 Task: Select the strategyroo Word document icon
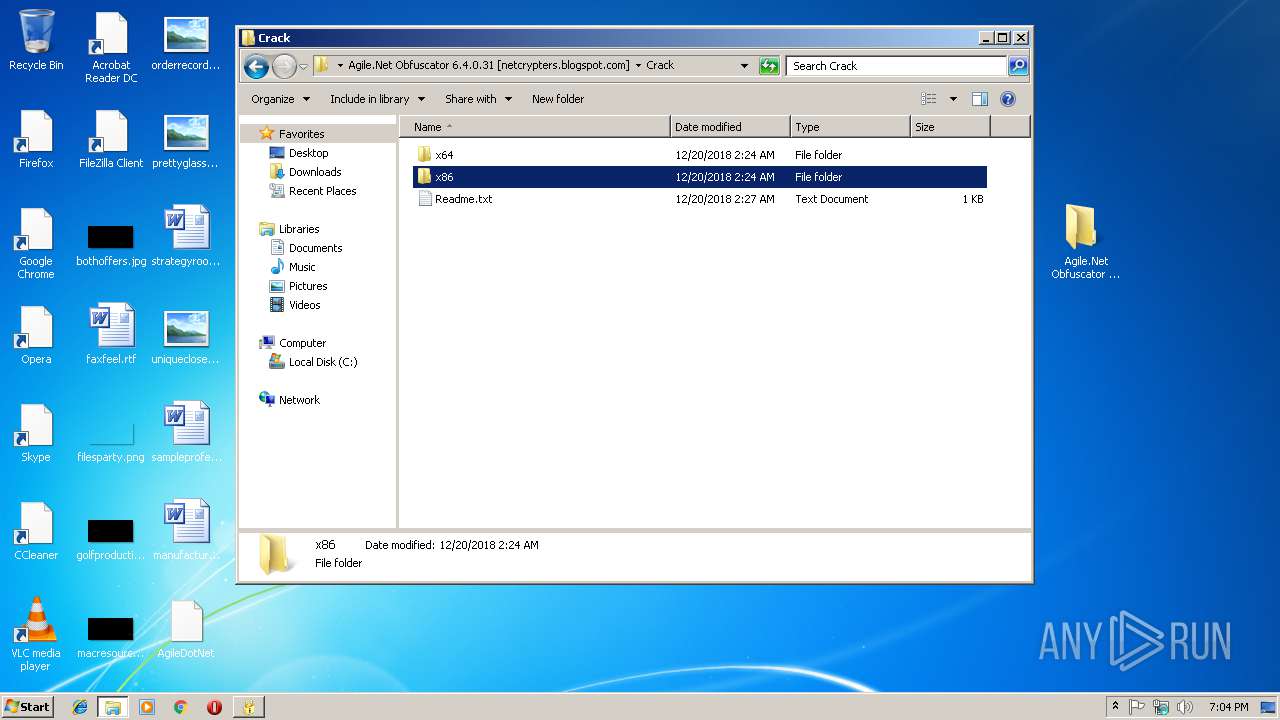(x=186, y=236)
